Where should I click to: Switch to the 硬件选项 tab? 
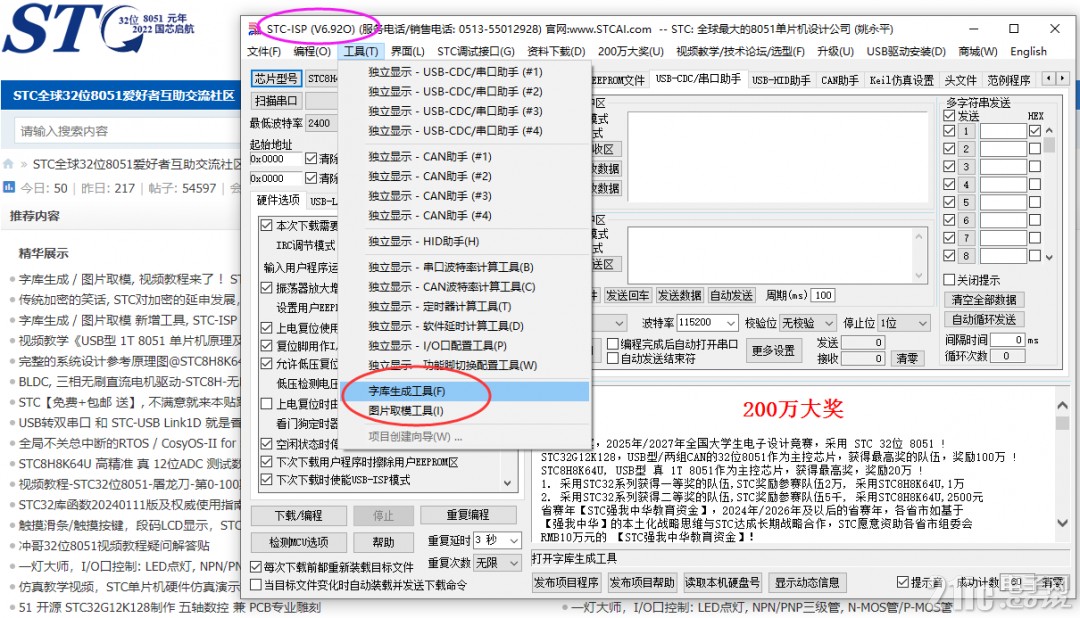click(x=278, y=200)
